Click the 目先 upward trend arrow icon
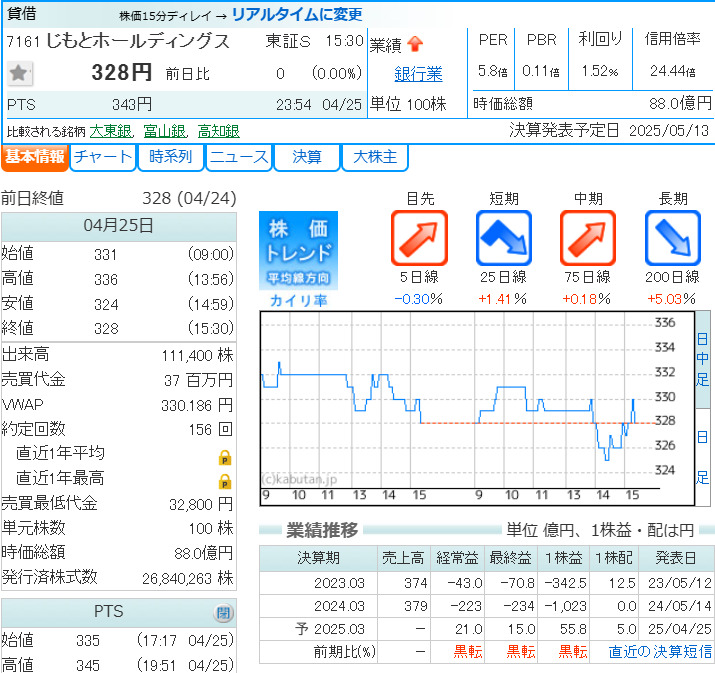Viewport: 715px width, 673px height. click(x=420, y=238)
